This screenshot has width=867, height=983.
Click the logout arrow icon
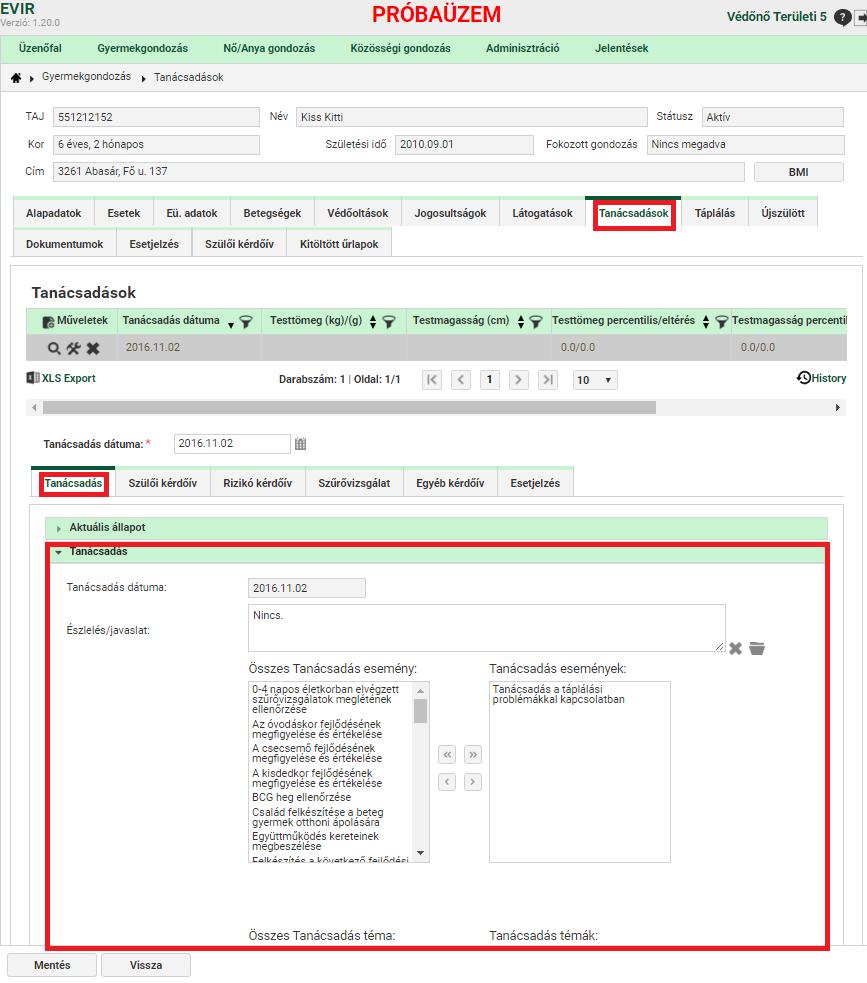(860, 18)
